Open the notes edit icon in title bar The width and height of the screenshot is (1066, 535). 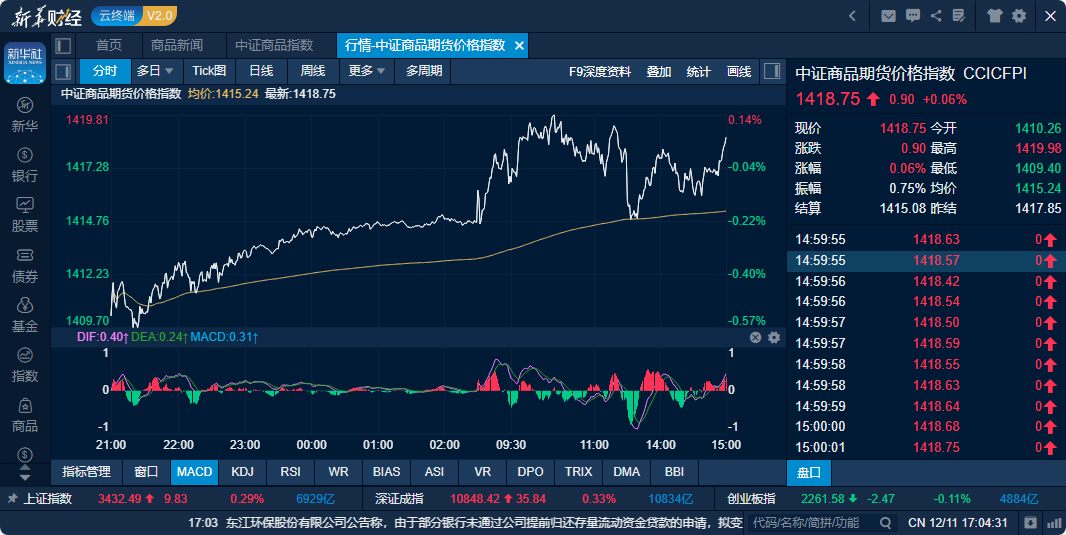coord(959,15)
